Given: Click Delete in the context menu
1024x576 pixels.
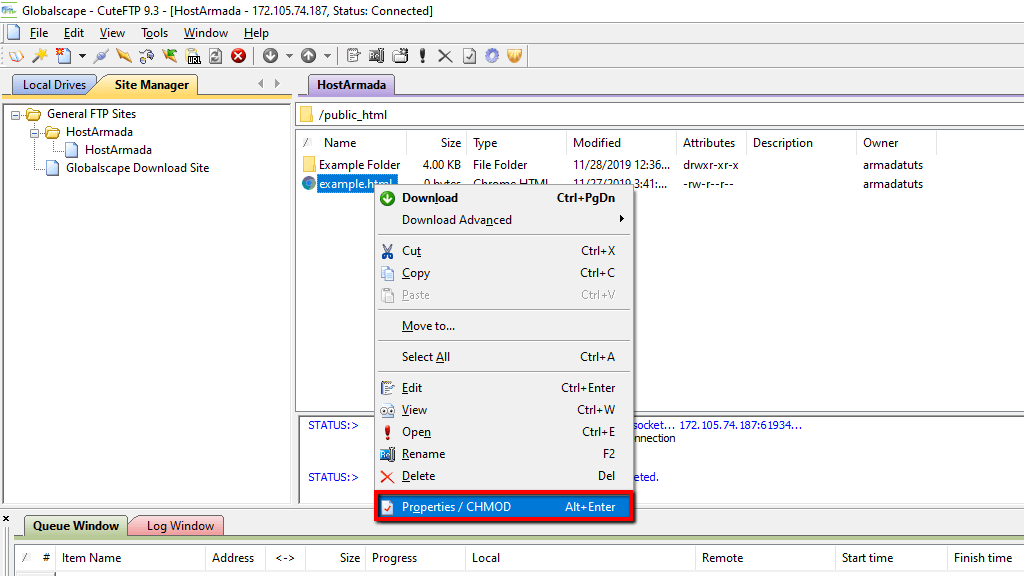Looking at the screenshot, I should tap(502, 476).
